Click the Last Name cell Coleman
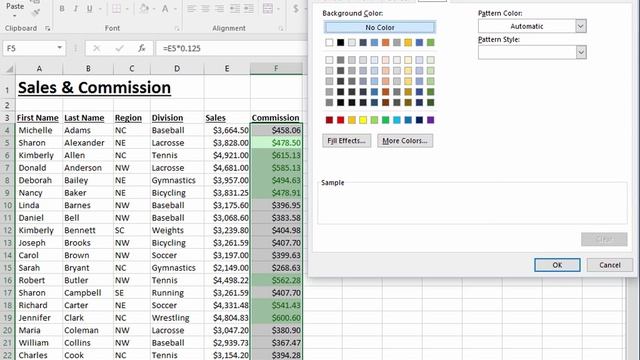The width and height of the screenshot is (640, 360). pyautogui.click(x=88, y=330)
